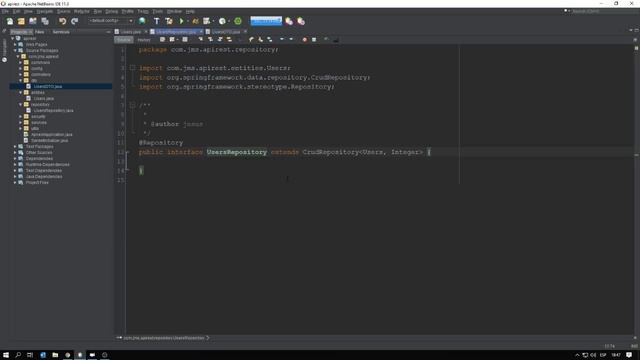Click the New Project toolbar icon

(x=21, y=21)
